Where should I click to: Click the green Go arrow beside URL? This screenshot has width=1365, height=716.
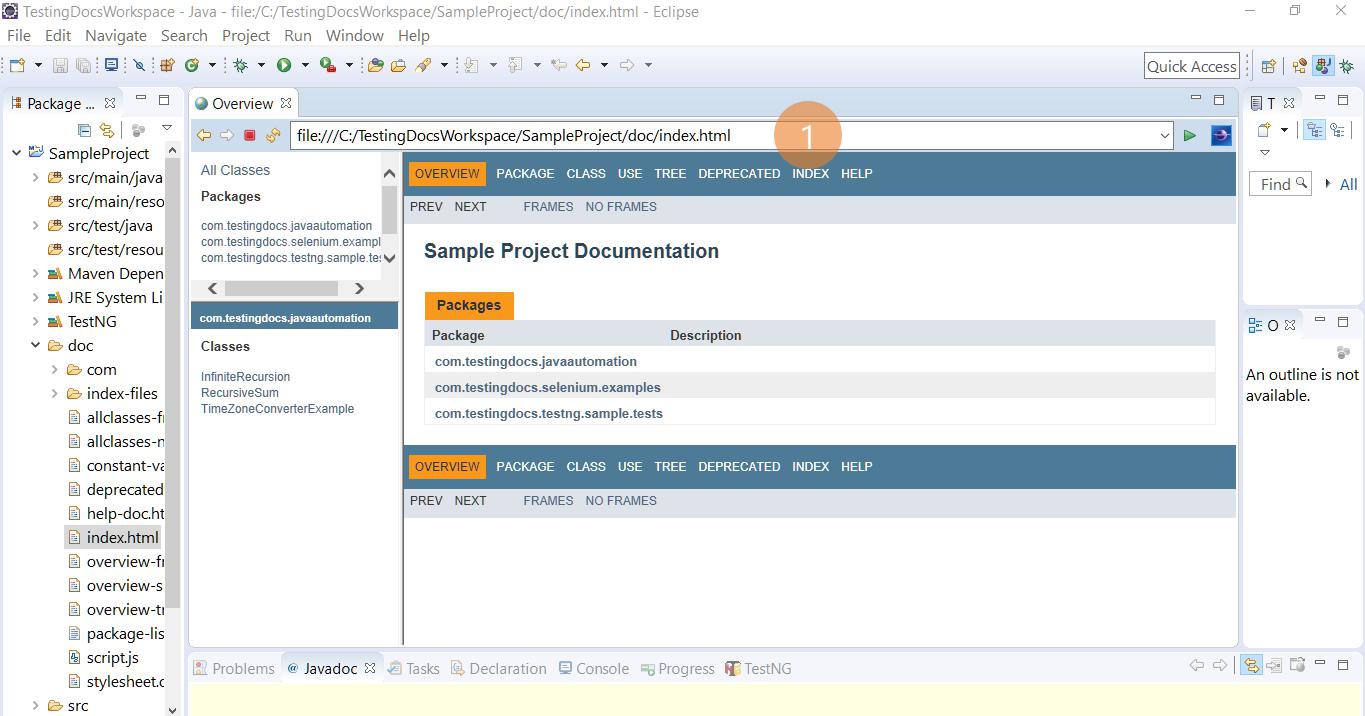1190,135
